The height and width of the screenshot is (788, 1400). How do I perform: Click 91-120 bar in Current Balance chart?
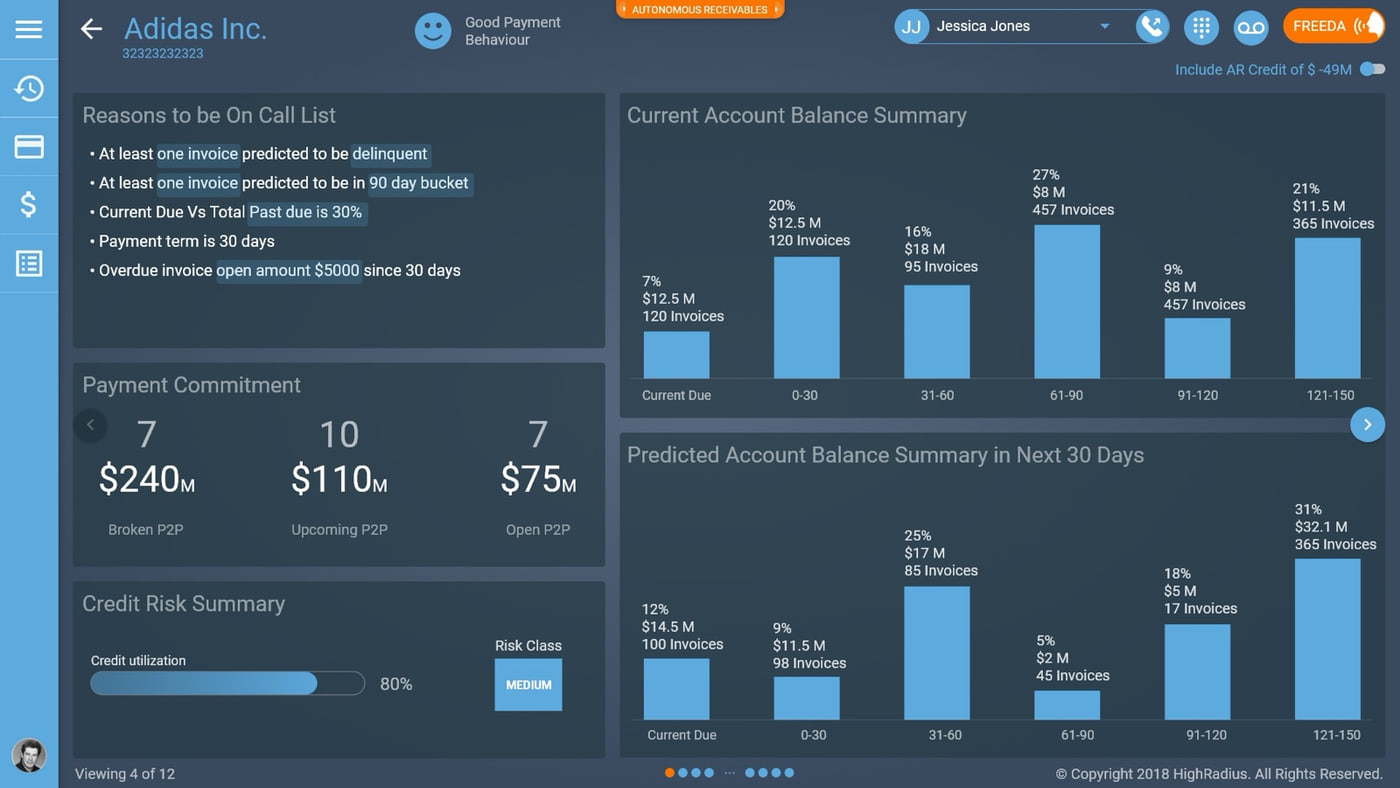1197,349
